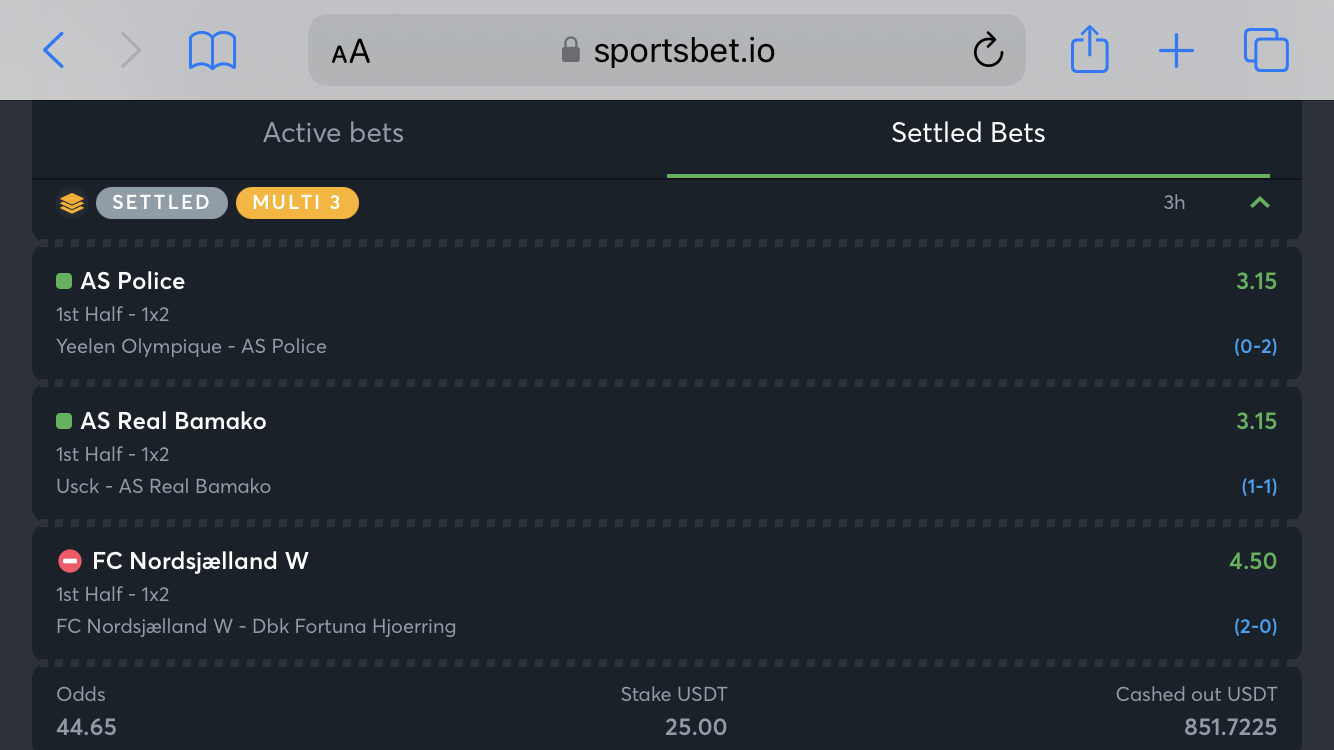
Task: Tap the AA reader text-size button
Action: coord(351,51)
